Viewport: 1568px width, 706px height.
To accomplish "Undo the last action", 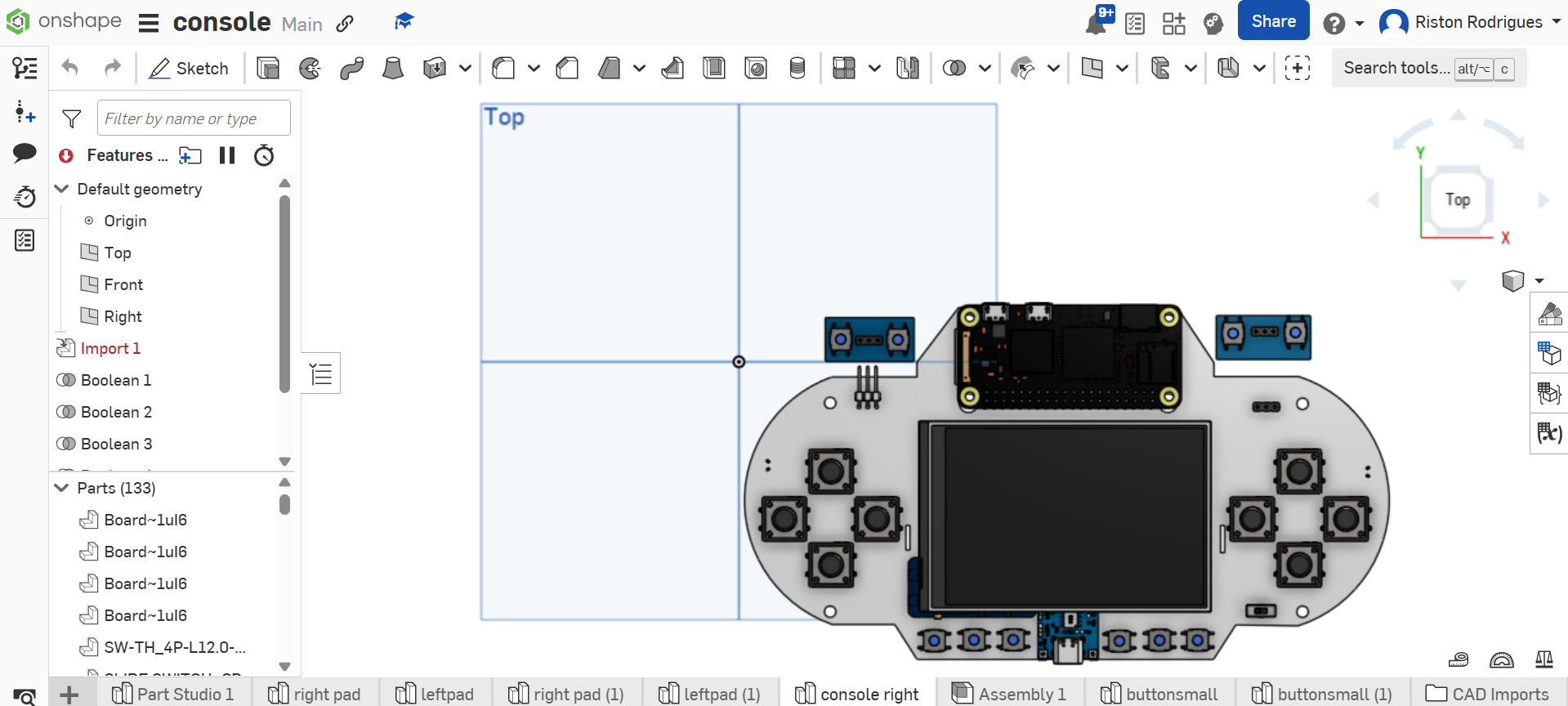I will tap(70, 69).
